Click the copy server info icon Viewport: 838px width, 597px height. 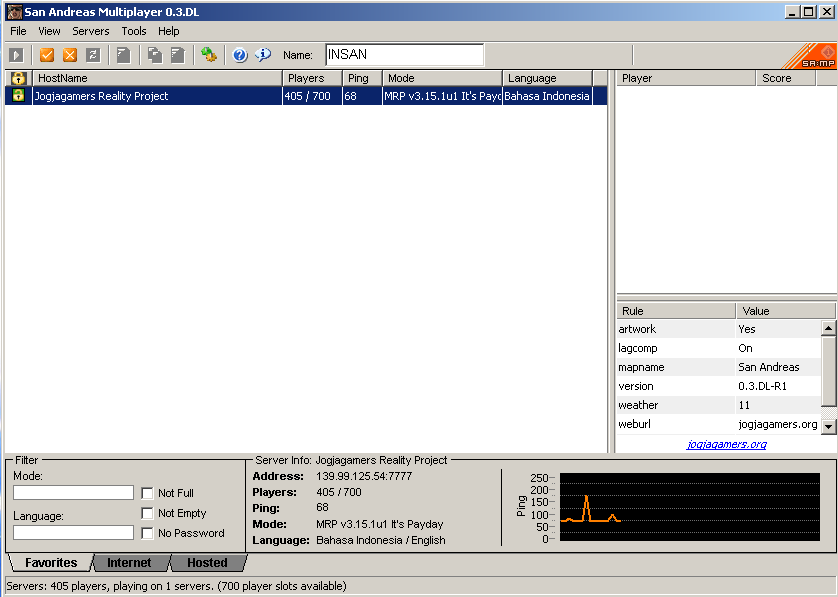pos(155,55)
